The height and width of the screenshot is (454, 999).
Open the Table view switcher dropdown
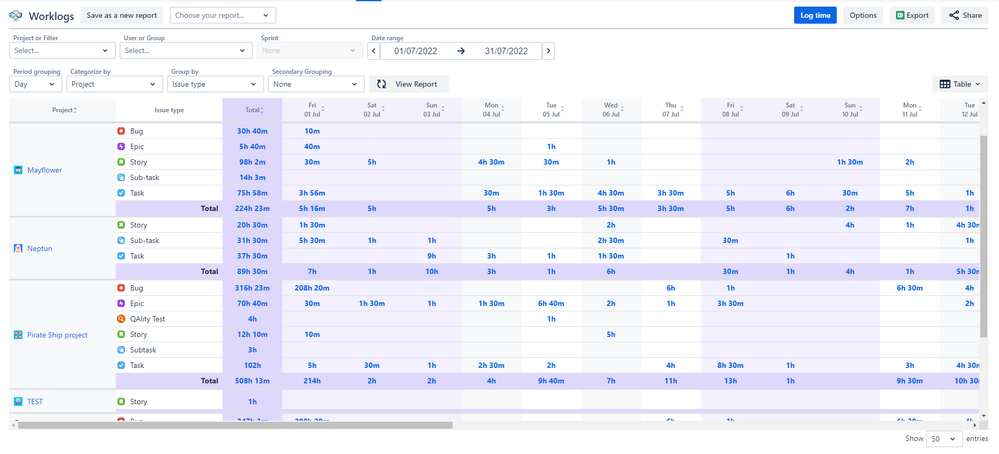coord(961,85)
